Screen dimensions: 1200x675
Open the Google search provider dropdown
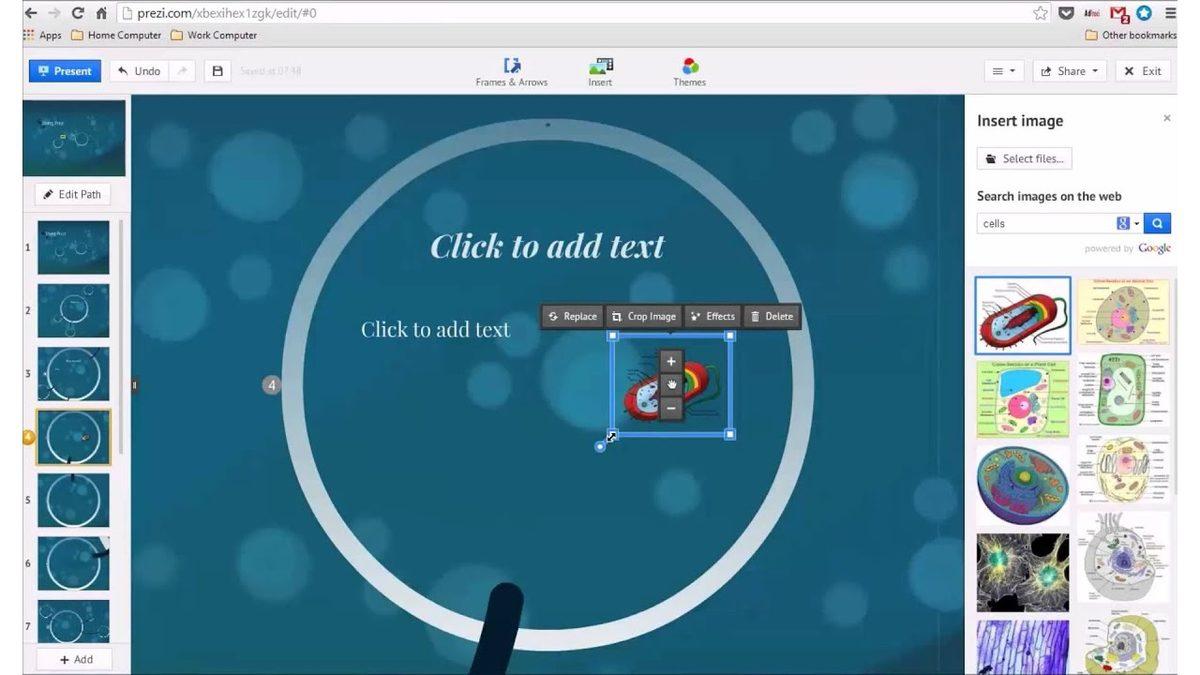(x=1128, y=223)
